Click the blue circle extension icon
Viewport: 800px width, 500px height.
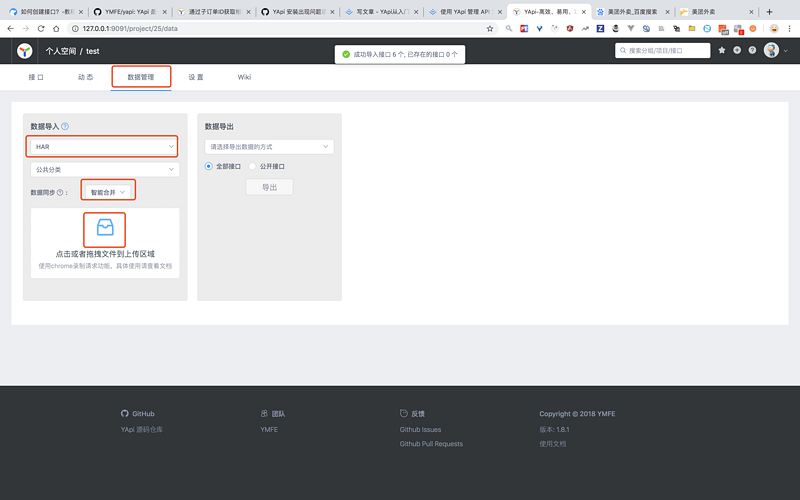tap(707, 29)
